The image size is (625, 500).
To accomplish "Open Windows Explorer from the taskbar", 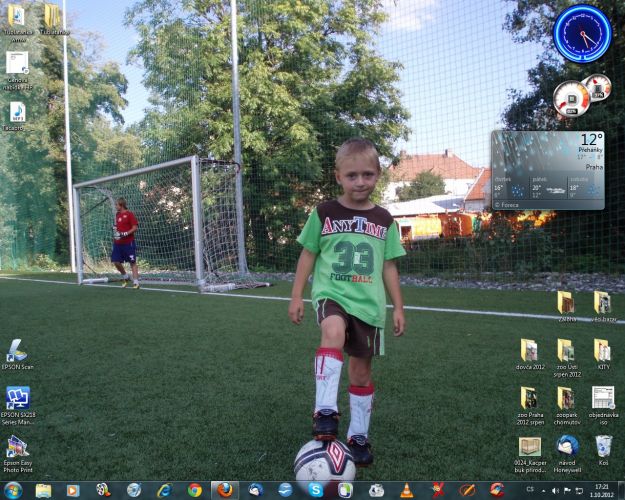I will (x=43, y=491).
